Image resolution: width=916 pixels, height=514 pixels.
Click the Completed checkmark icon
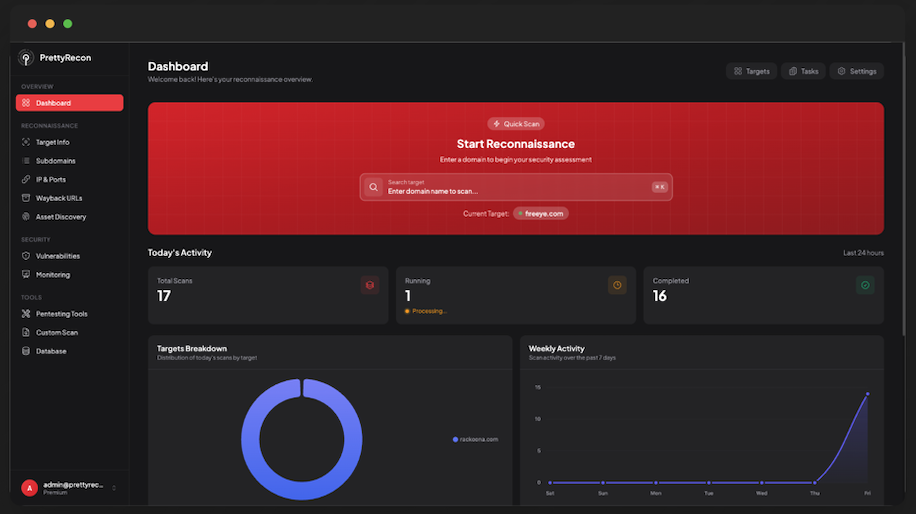click(865, 285)
